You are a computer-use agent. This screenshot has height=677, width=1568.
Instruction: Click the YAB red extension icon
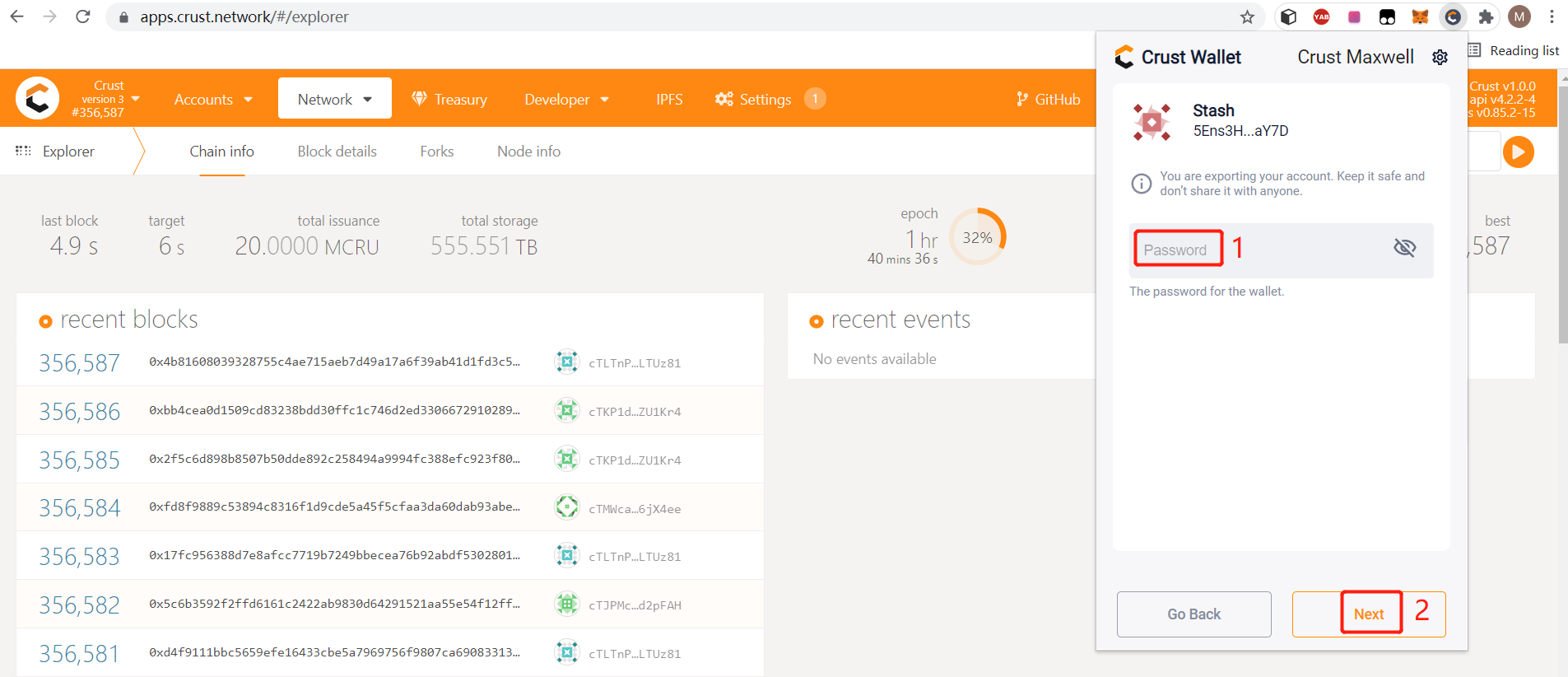pos(1321,16)
